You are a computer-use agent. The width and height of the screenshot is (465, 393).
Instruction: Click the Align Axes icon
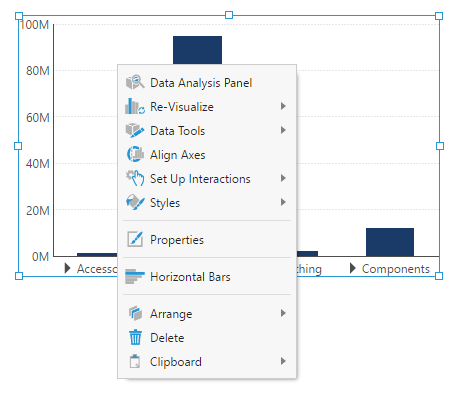[135, 154]
